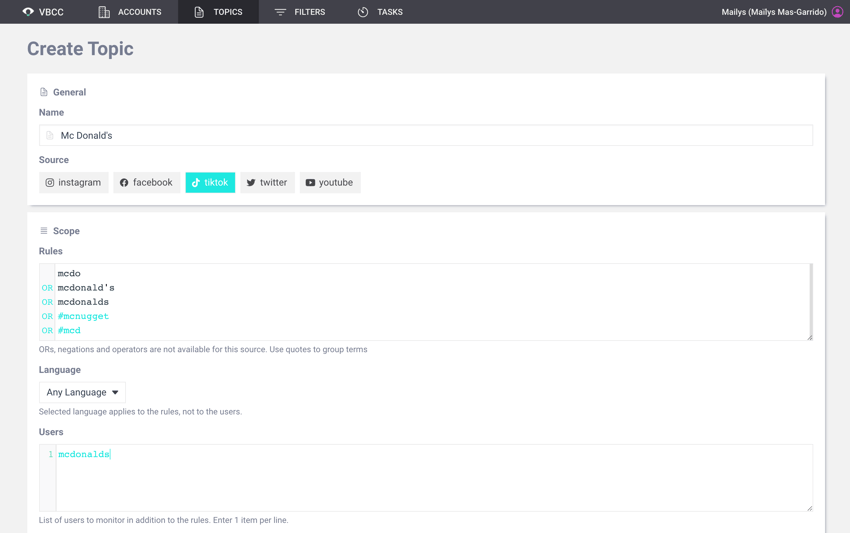
Task: Click the rule line 'mcdo'
Action: [x=69, y=274]
